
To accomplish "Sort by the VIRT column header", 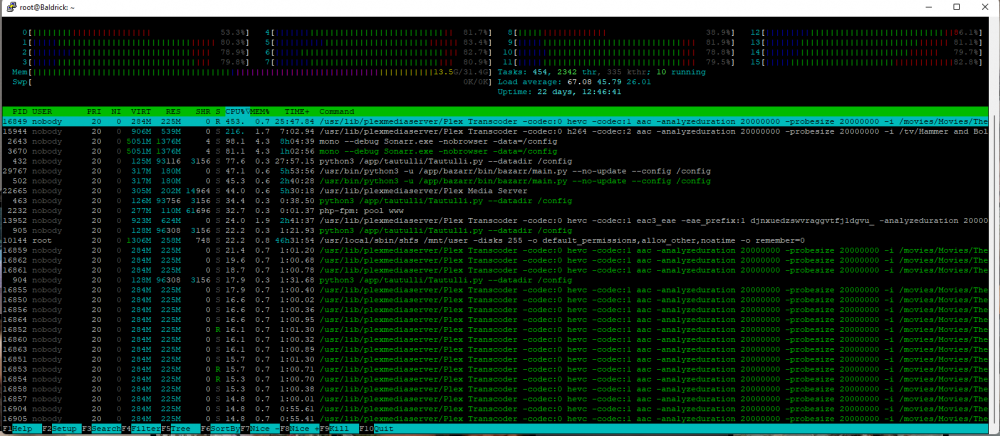I will pos(141,112).
